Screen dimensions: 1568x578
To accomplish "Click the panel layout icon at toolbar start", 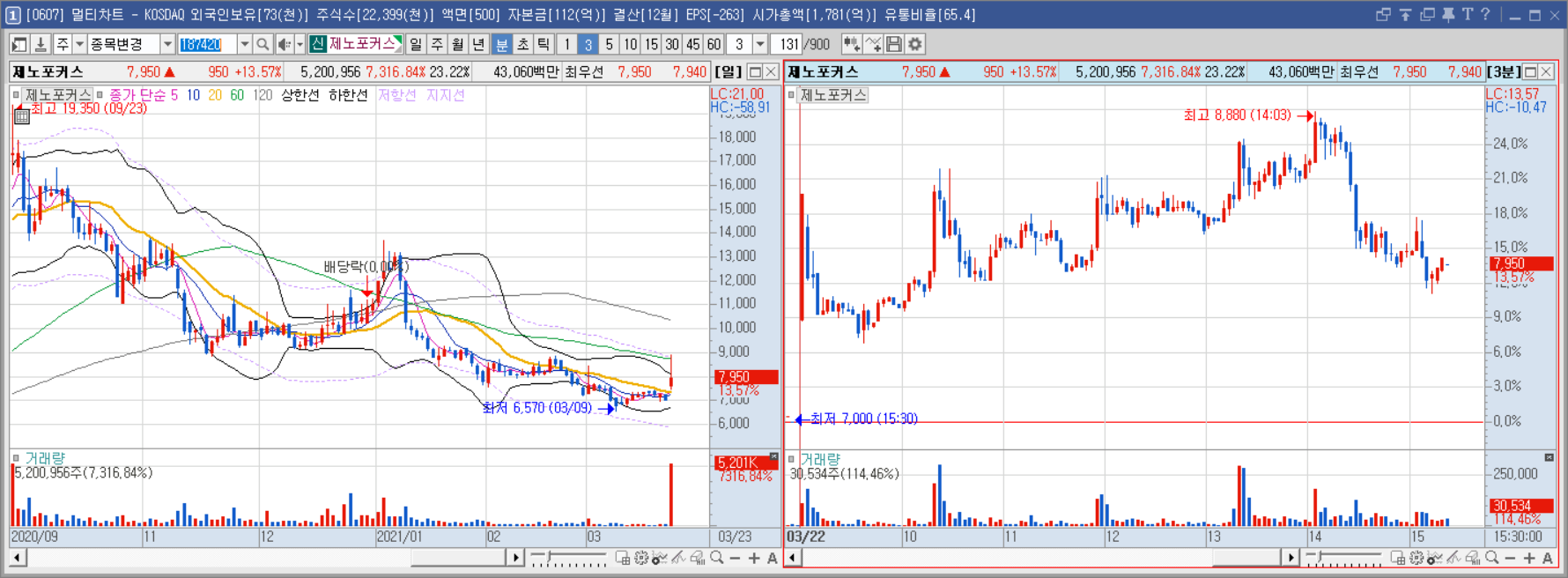I will click(19, 44).
